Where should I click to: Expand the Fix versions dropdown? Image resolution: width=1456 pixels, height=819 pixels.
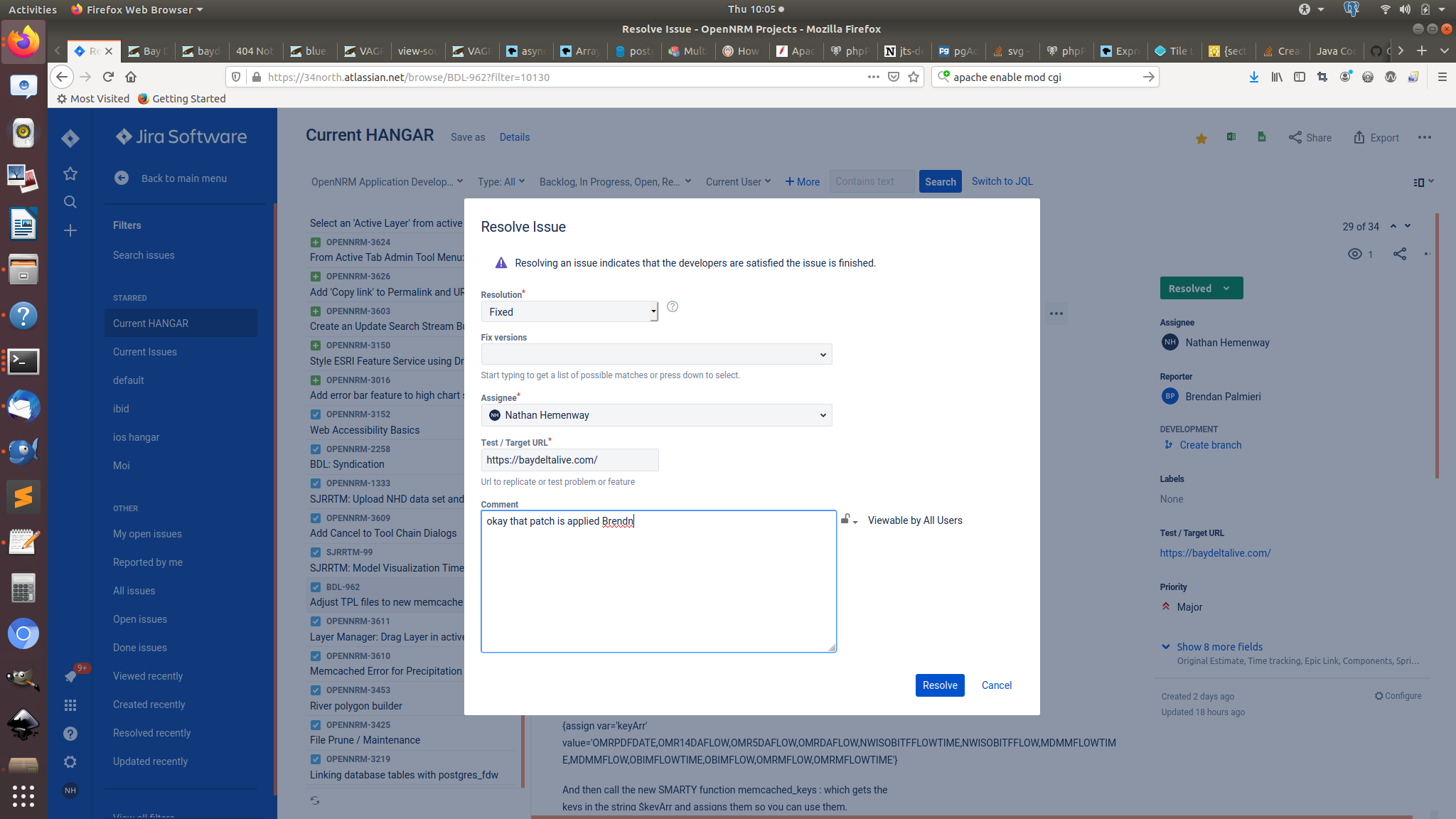(656, 354)
